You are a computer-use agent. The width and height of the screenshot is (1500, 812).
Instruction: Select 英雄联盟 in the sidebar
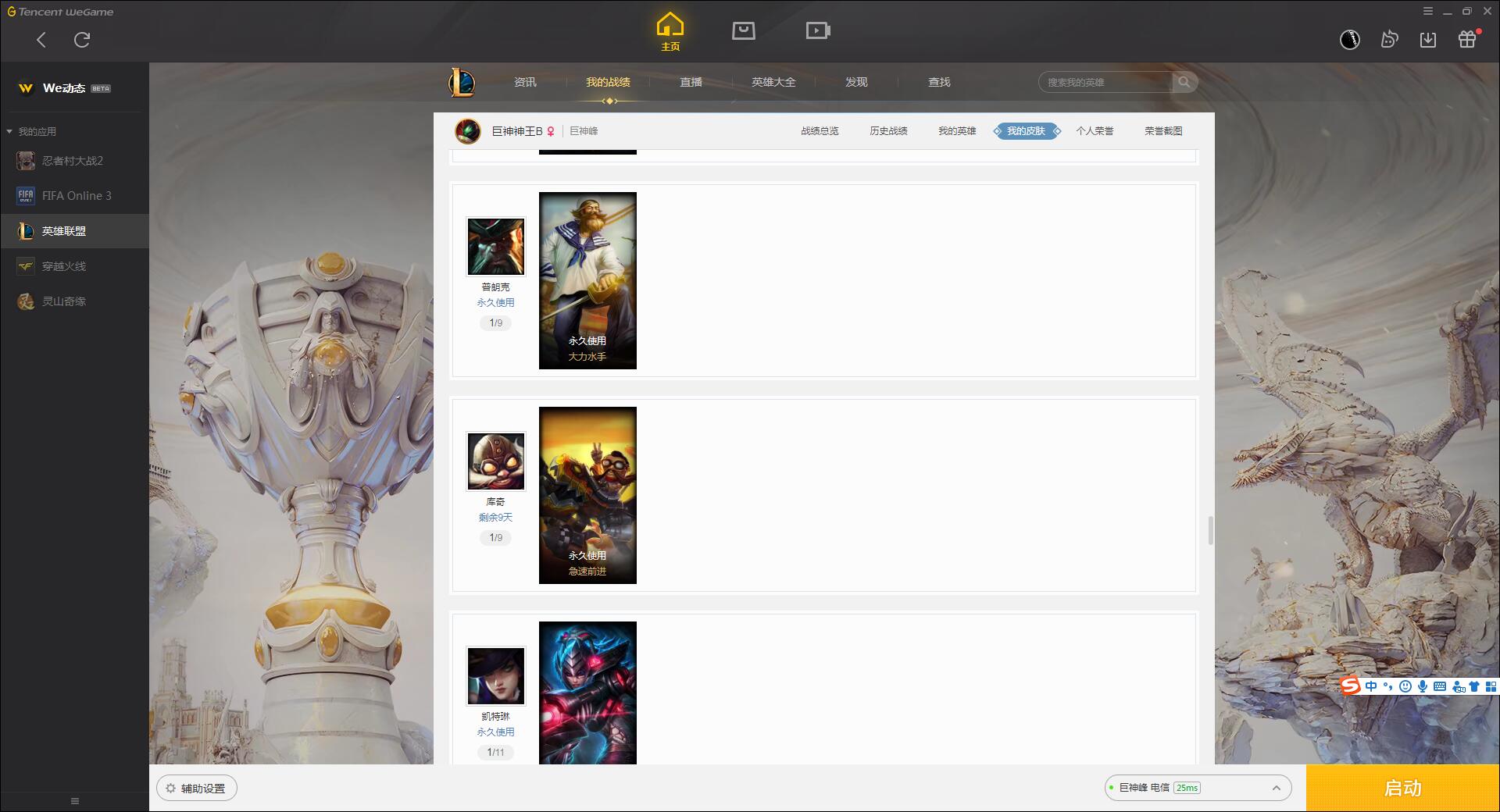coord(74,231)
